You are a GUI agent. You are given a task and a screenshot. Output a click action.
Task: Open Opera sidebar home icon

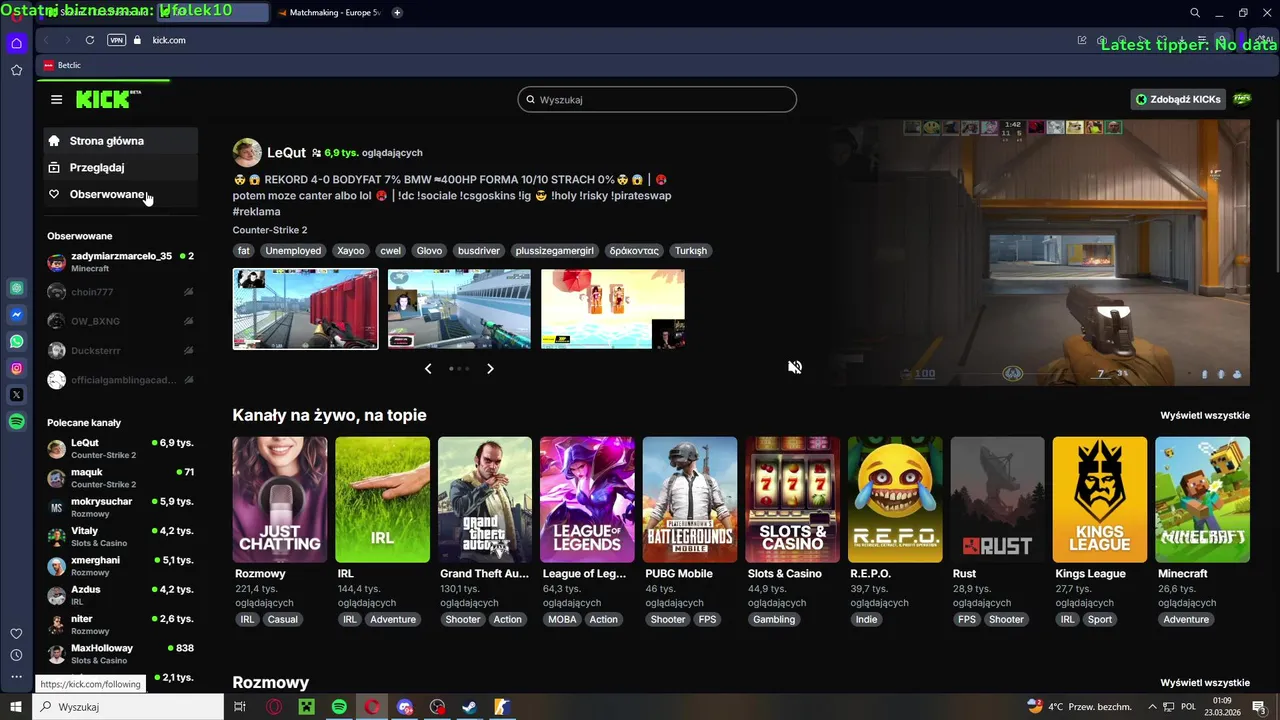point(16,43)
